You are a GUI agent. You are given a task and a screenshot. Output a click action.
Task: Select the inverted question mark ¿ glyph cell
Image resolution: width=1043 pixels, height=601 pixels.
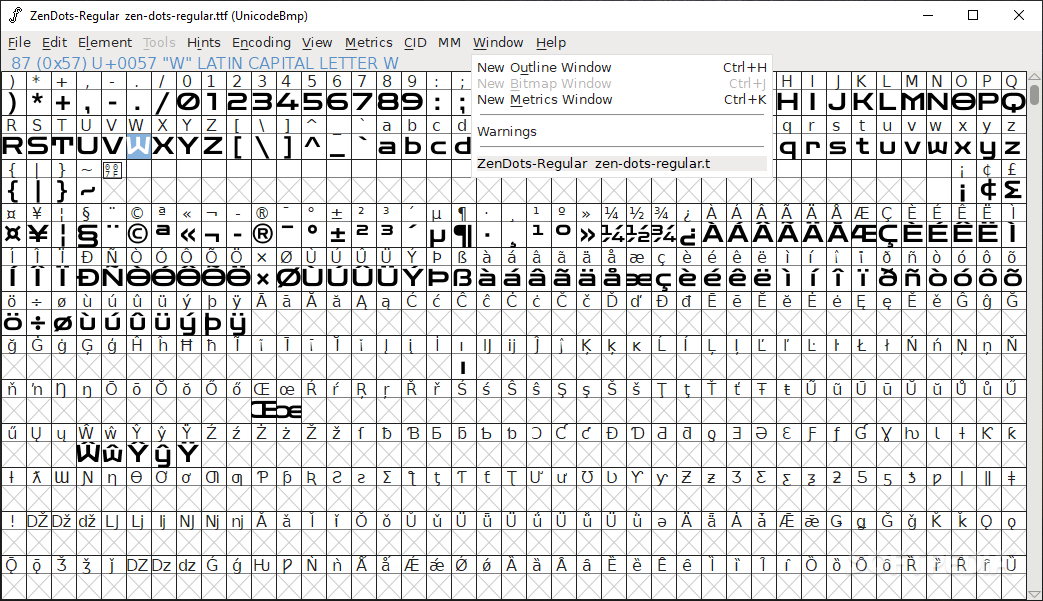(x=687, y=234)
